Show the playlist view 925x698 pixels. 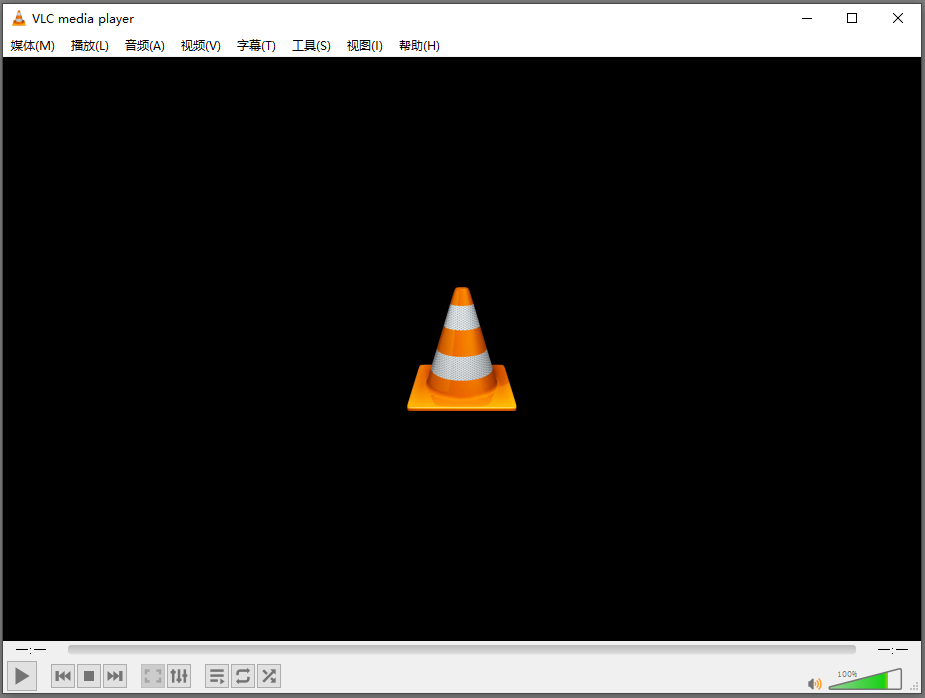coord(217,676)
